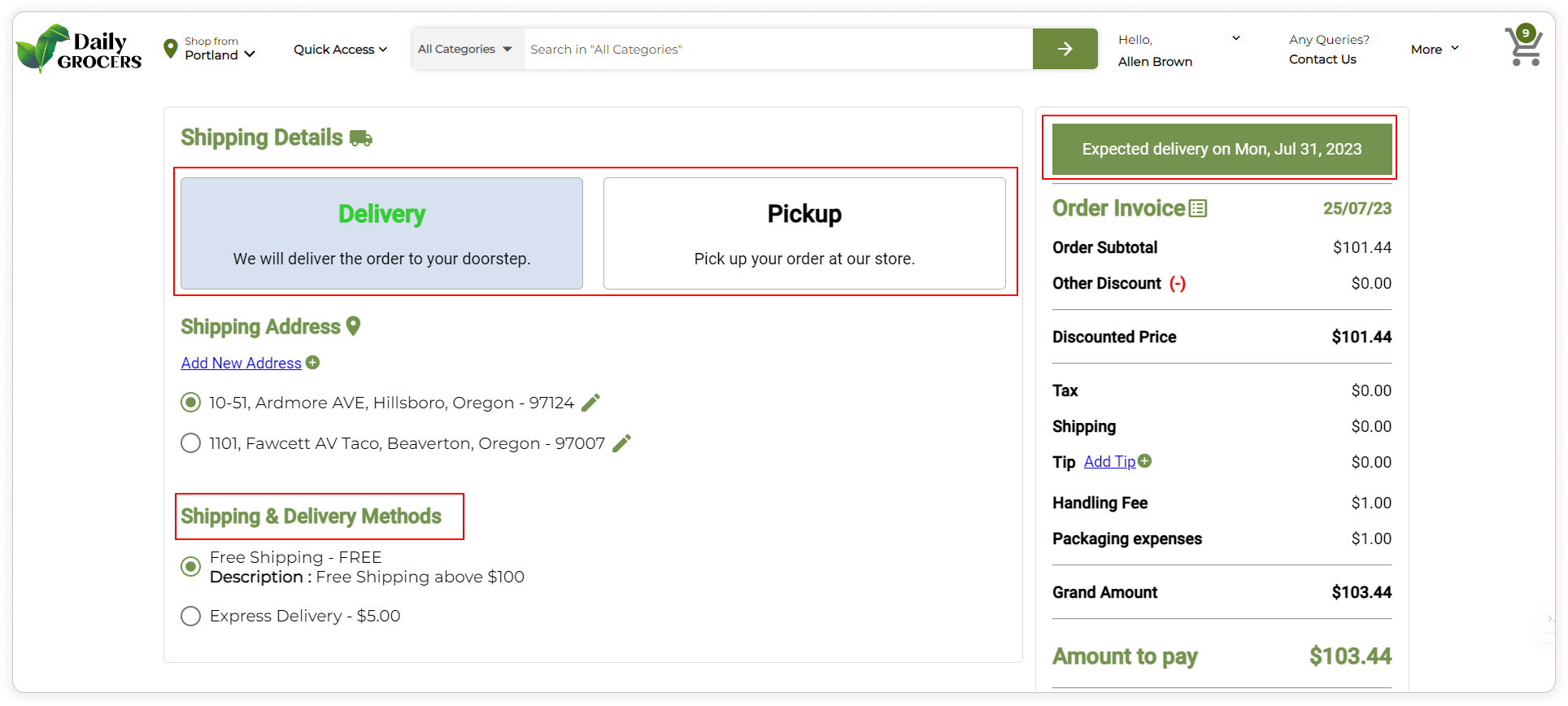Choose the Free Shipping radio option
1568x706 pixels.
tap(190, 567)
